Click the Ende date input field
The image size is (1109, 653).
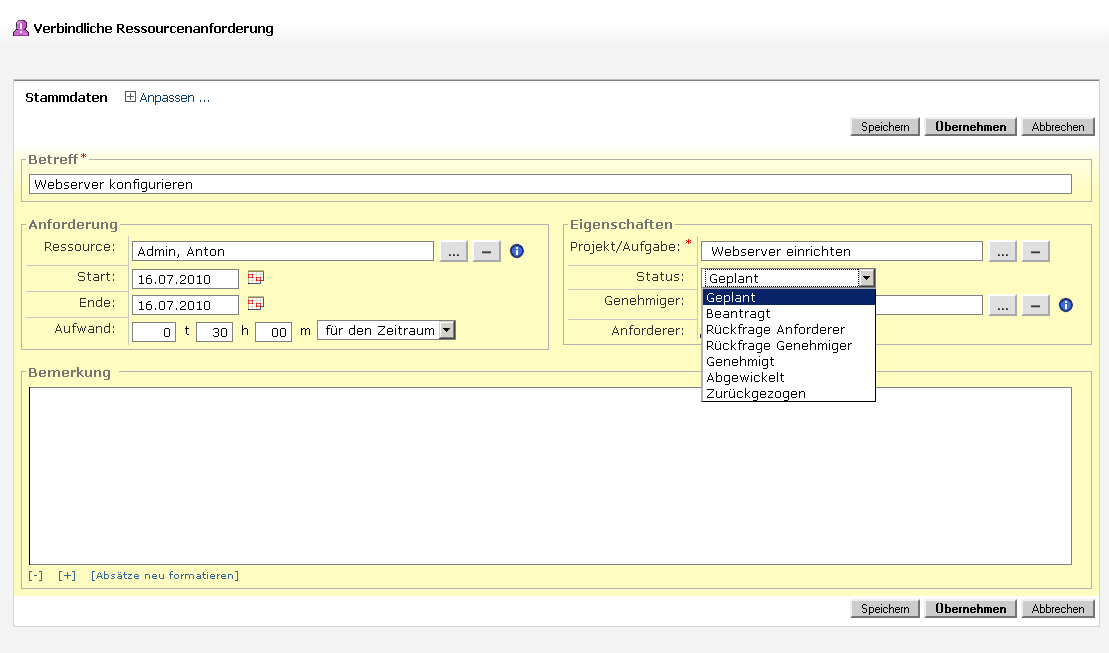pos(185,305)
